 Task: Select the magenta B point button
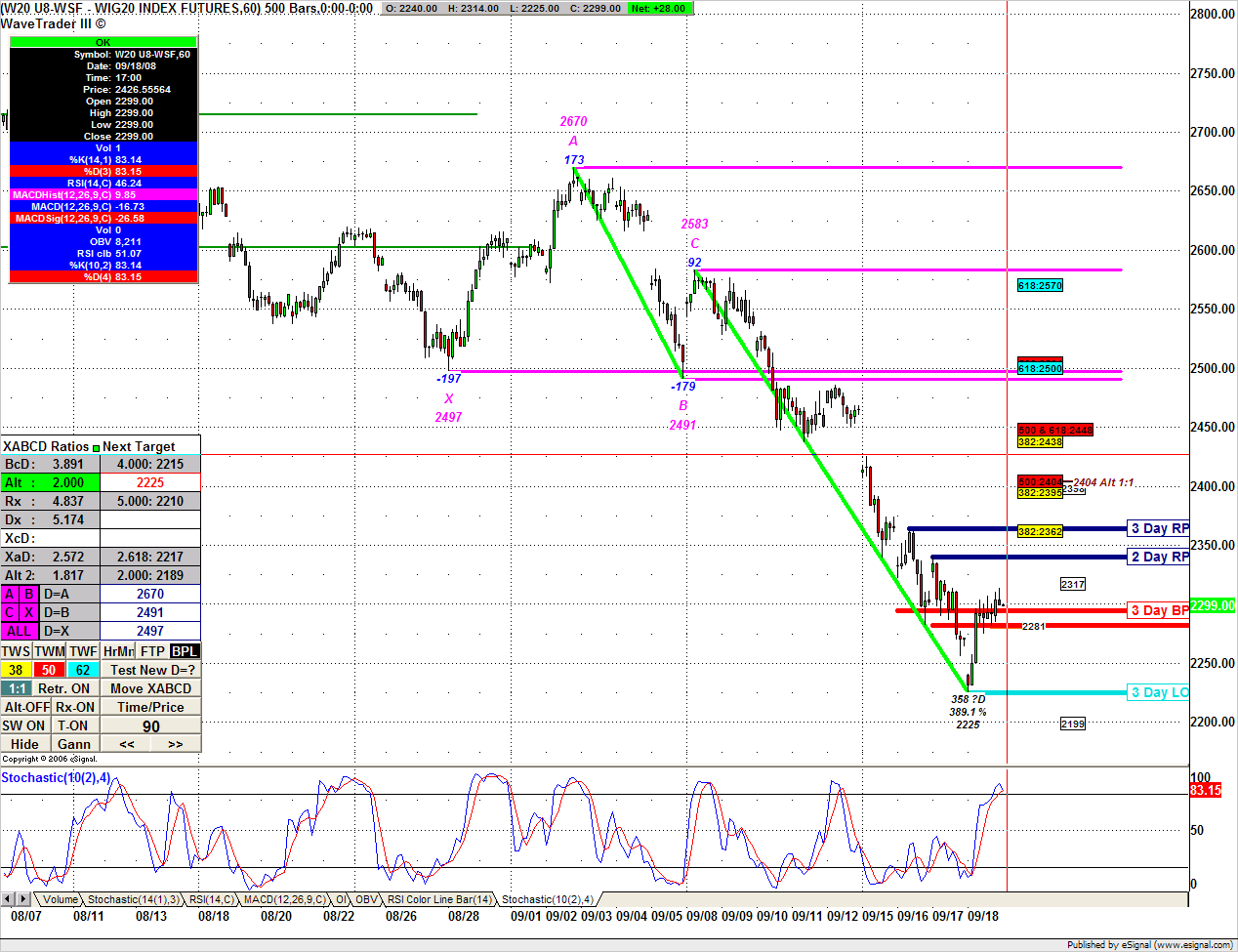(29, 594)
